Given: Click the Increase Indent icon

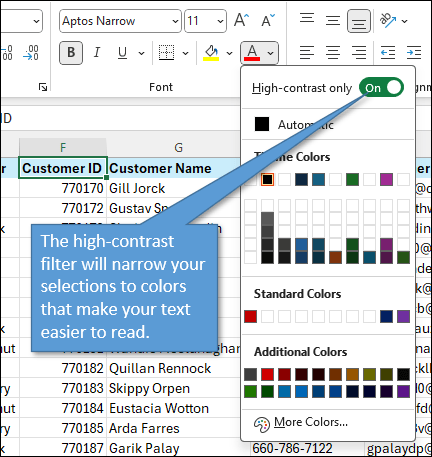Looking at the screenshot, I should click(414, 53).
